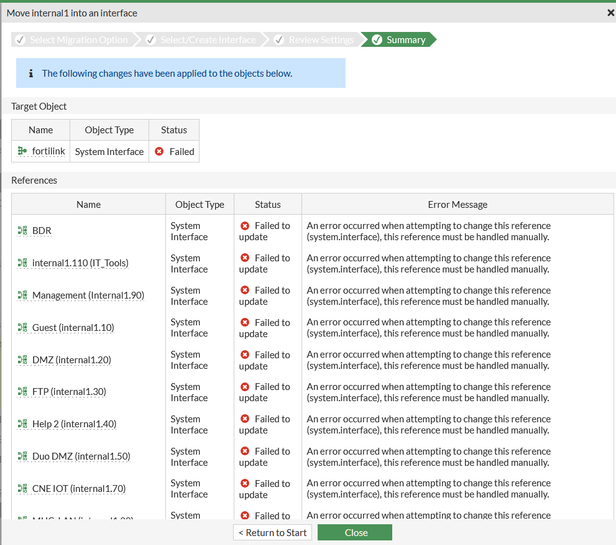This screenshot has height=545, width=616.
Task: Go to Select Migration Option step
Action: click(x=70, y=40)
